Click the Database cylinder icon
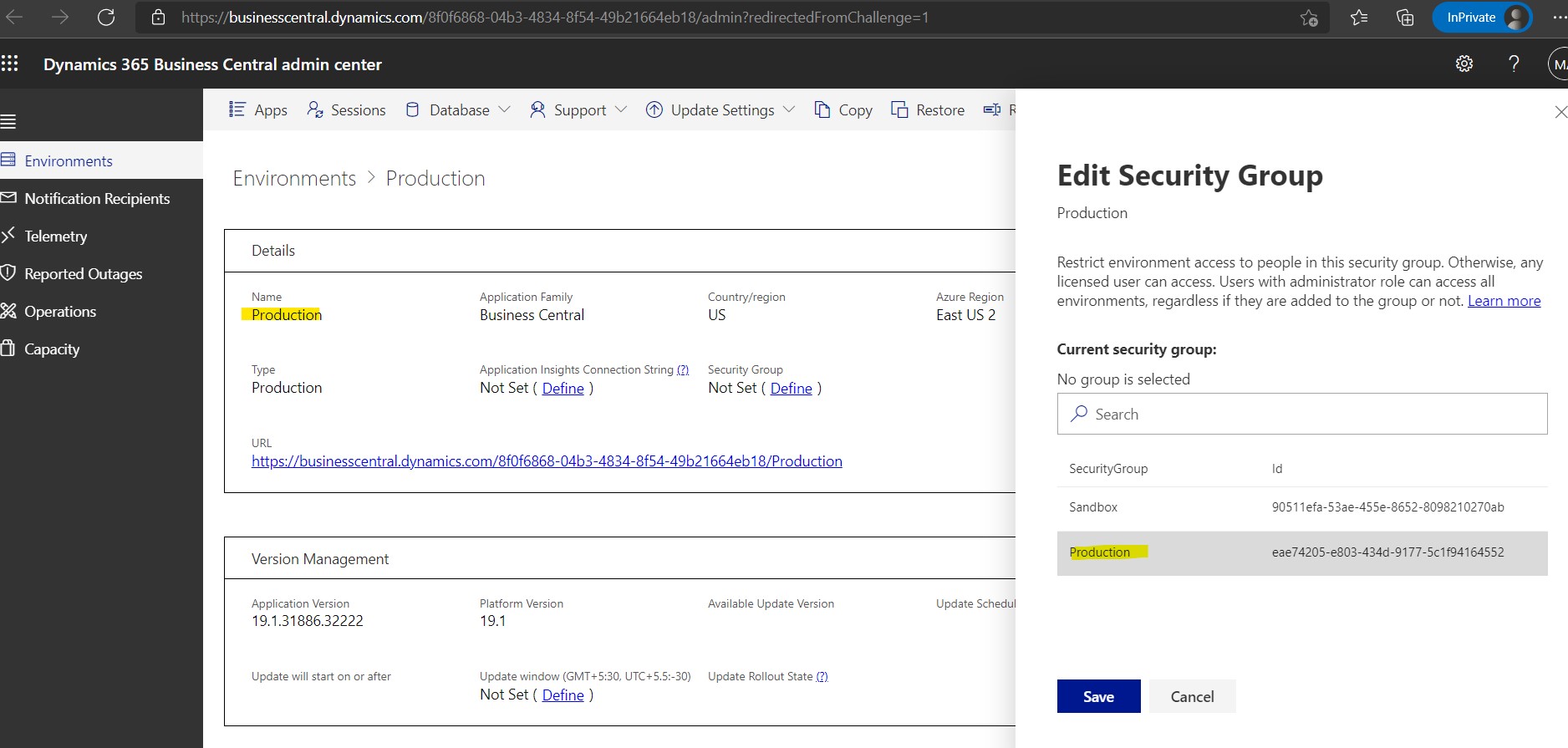 coord(412,109)
